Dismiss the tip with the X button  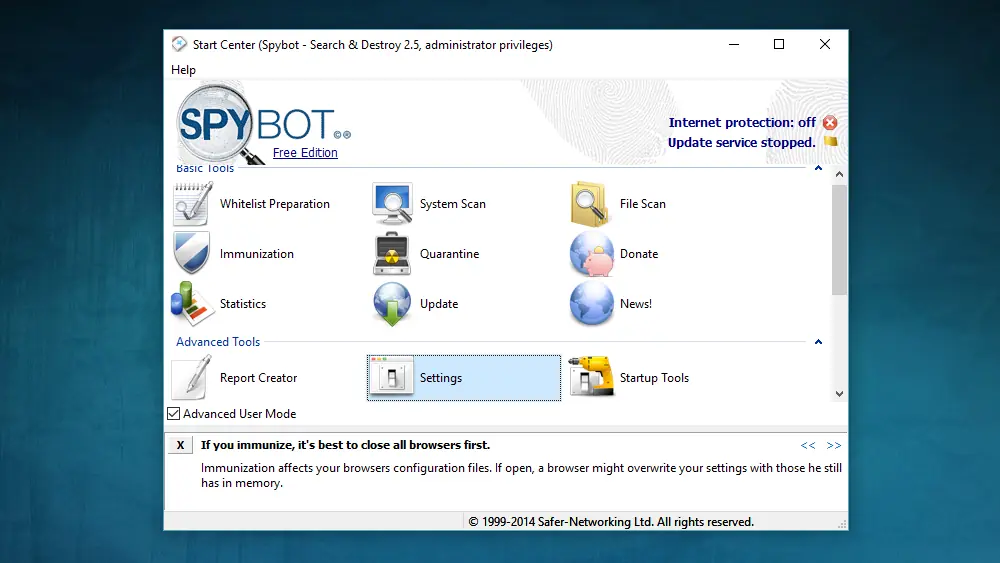click(180, 445)
